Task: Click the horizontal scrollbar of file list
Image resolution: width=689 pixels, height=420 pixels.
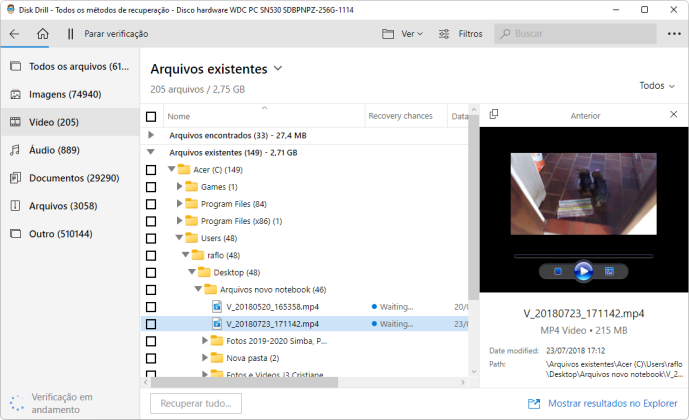Action: pos(244,382)
